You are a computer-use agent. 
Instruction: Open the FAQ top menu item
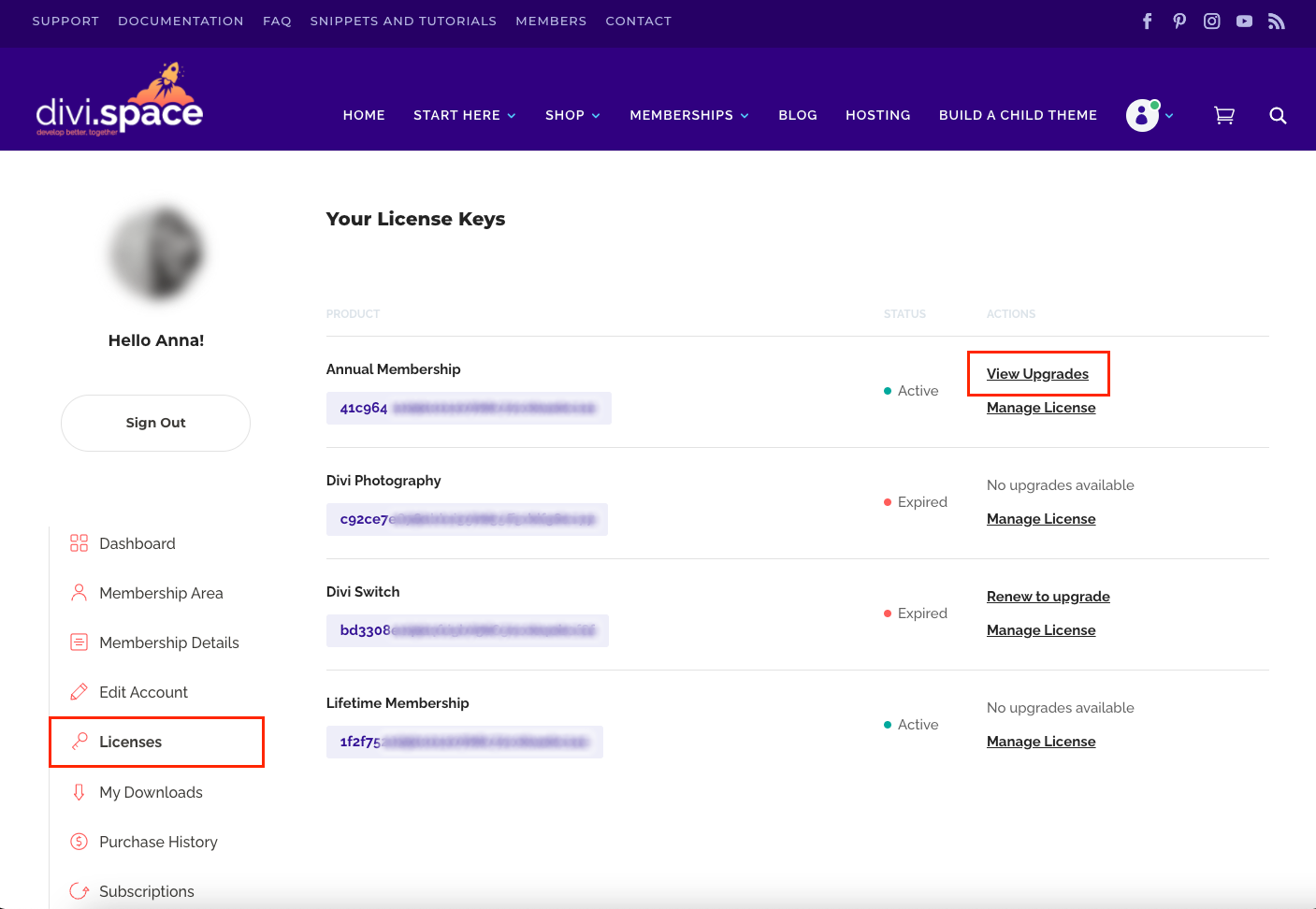277,21
